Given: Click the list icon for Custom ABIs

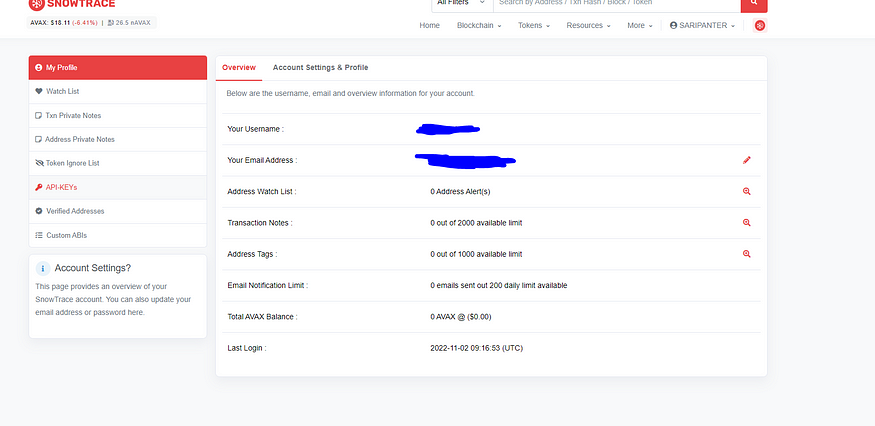Looking at the screenshot, I should (39, 236).
